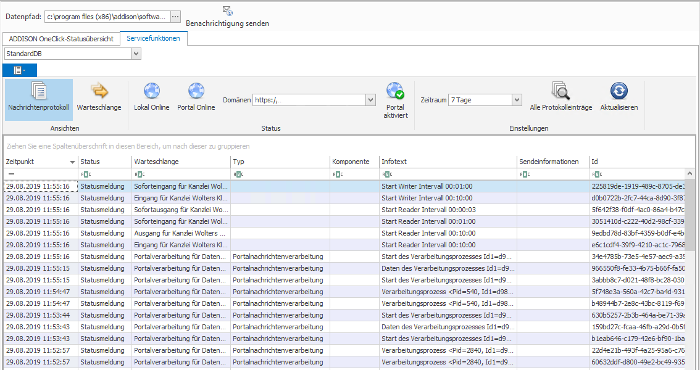Click Id cell starting b1eab646
The height and width of the screenshot is (370, 700).
point(637,338)
